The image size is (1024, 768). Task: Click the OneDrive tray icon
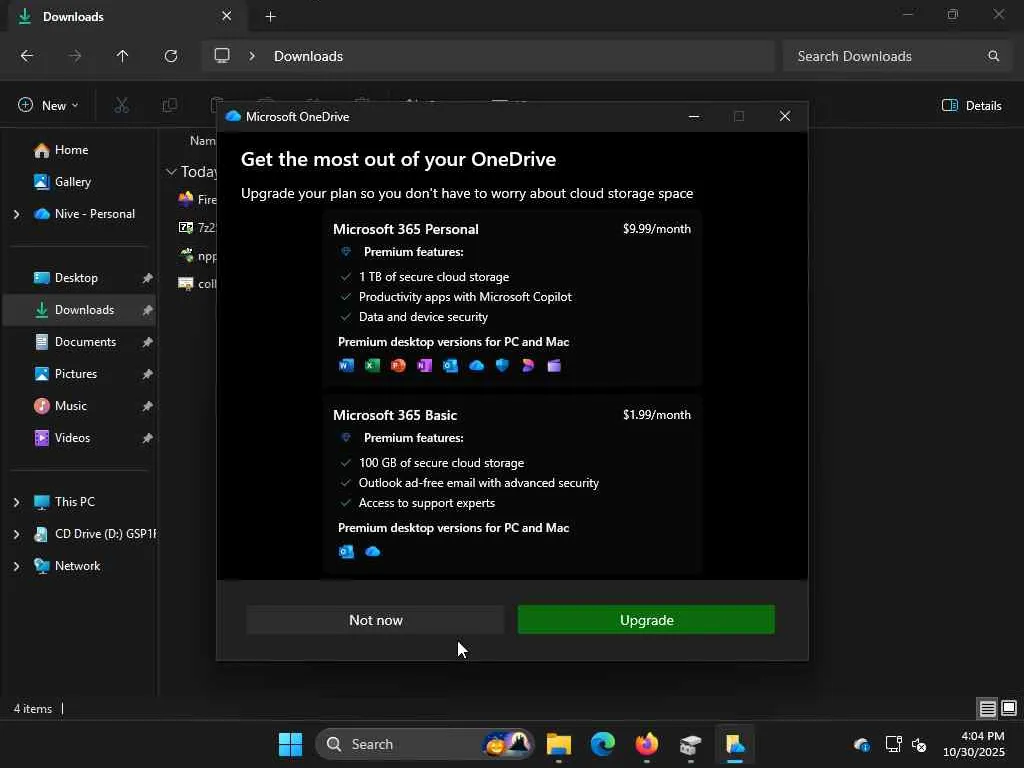(x=862, y=744)
